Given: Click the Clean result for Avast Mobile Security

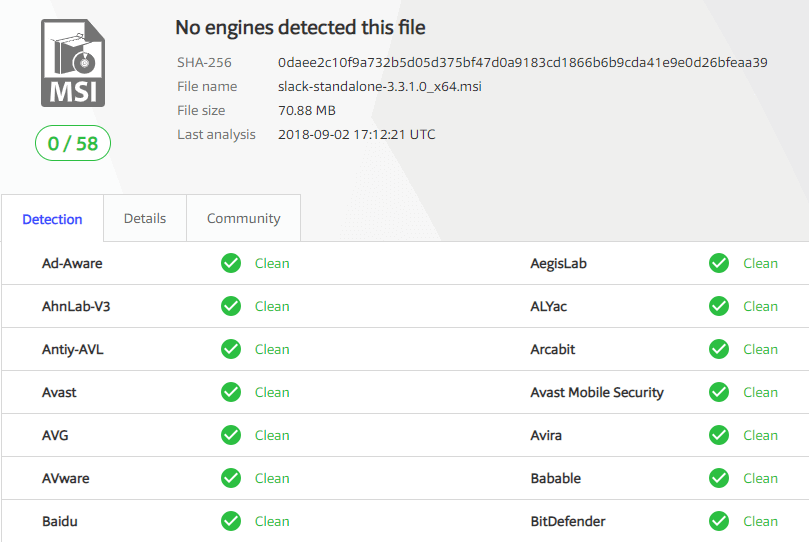Looking at the screenshot, I should [x=760, y=392].
